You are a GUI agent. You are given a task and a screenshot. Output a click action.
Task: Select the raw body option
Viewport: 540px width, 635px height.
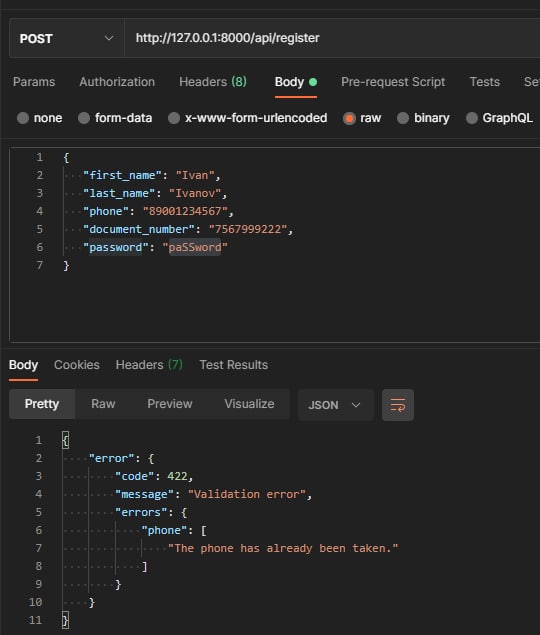coord(362,118)
